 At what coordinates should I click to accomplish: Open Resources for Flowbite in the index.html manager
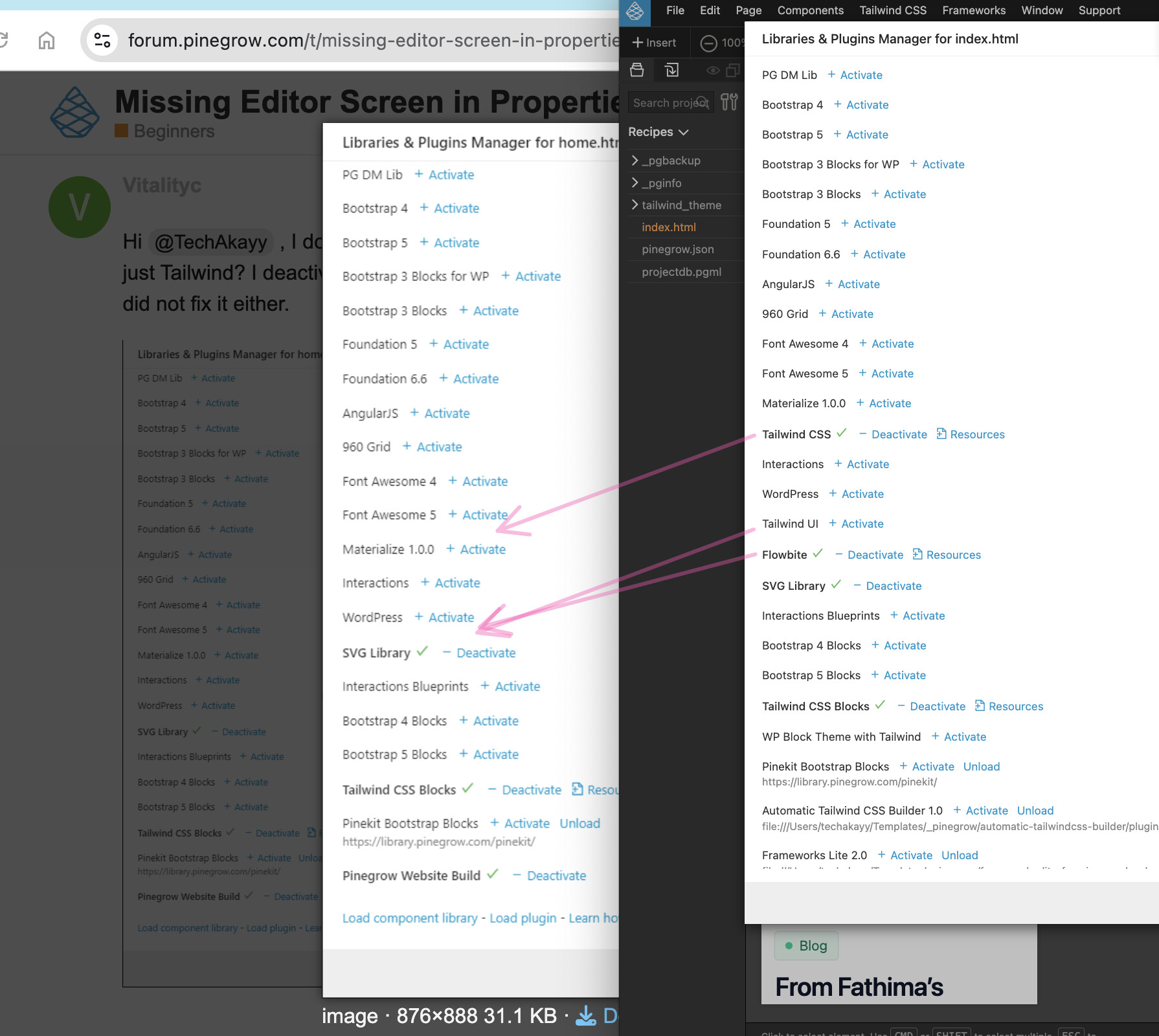[x=947, y=555]
